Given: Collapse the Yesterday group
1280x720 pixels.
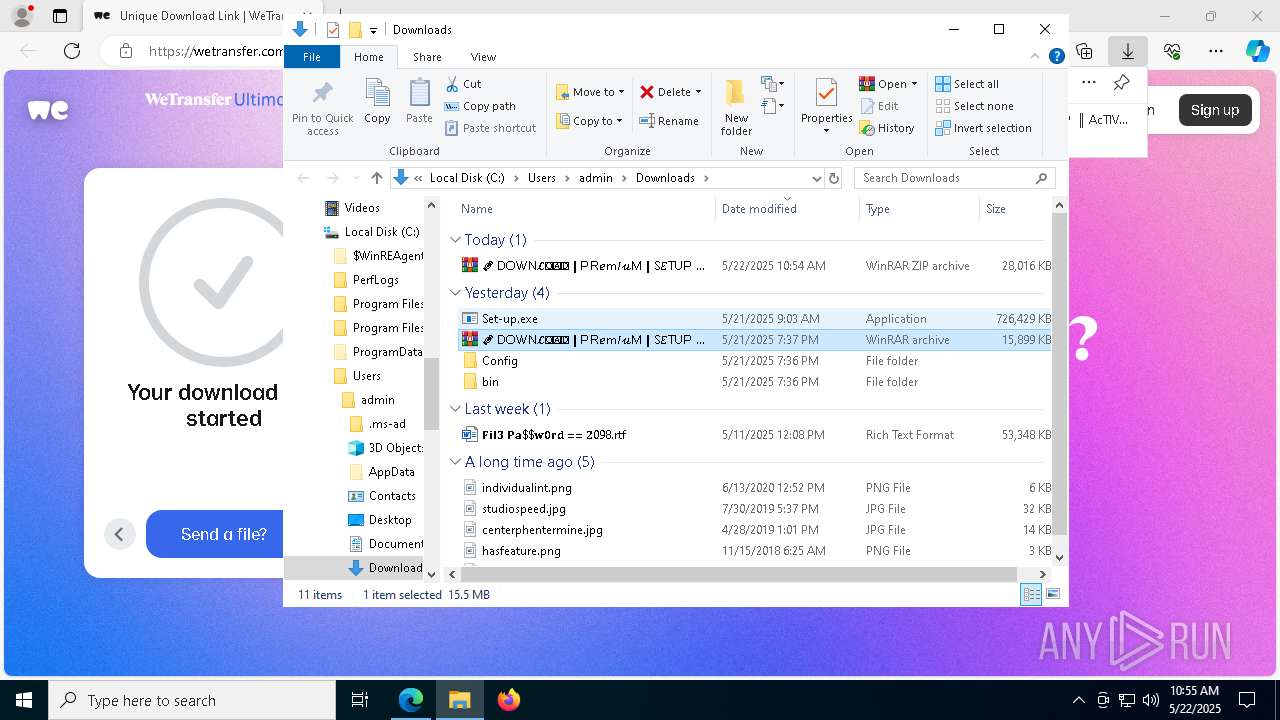Looking at the screenshot, I should pos(455,293).
